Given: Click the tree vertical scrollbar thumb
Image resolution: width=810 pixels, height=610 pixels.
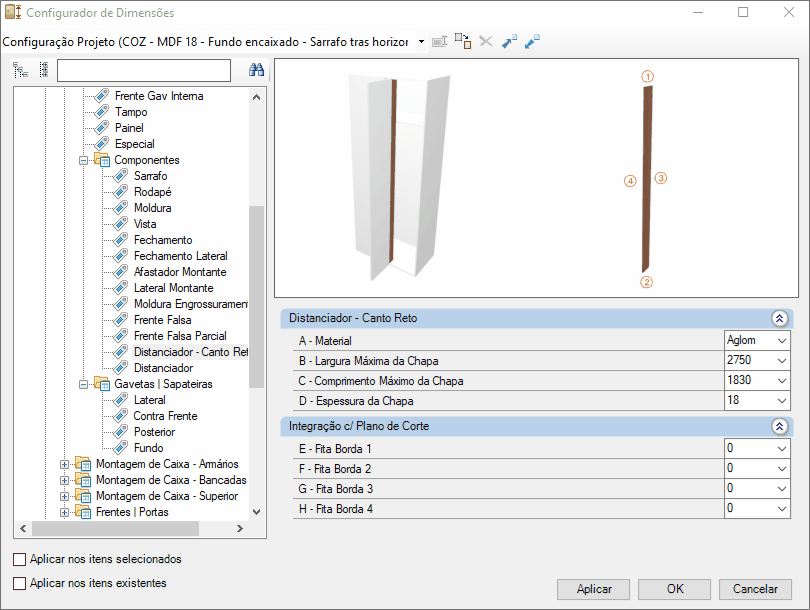Looking at the screenshot, I should (x=256, y=296).
